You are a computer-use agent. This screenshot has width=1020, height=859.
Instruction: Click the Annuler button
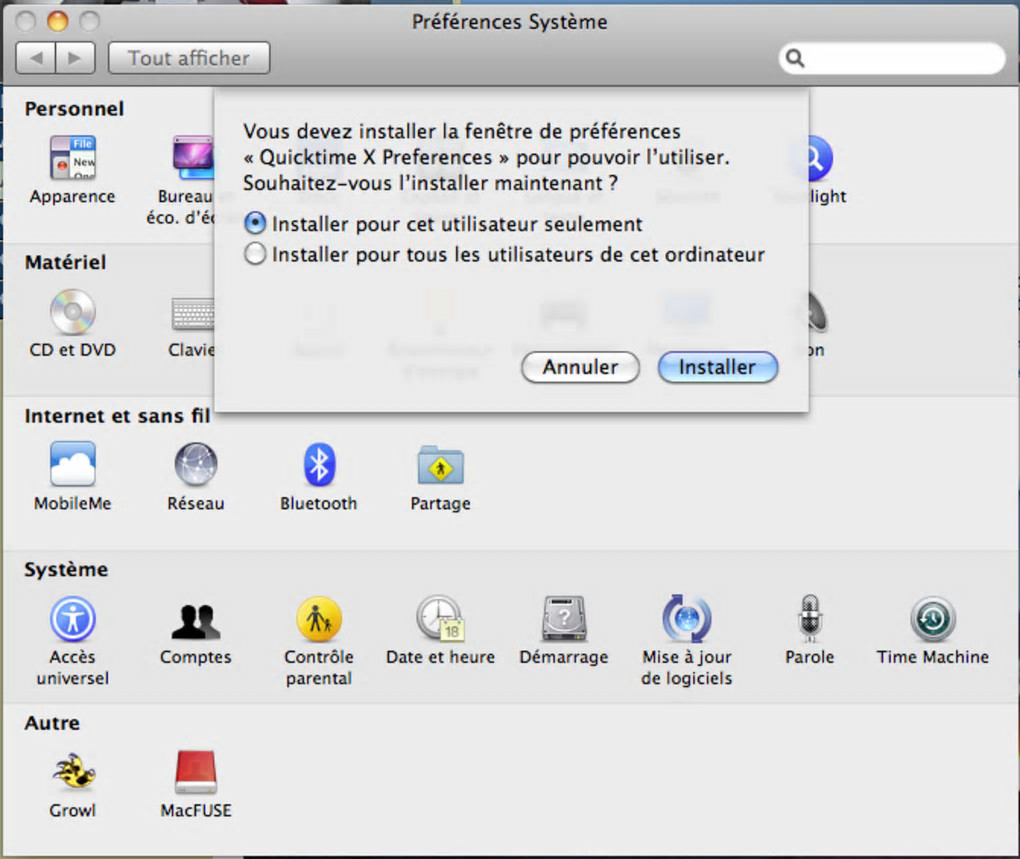(580, 367)
